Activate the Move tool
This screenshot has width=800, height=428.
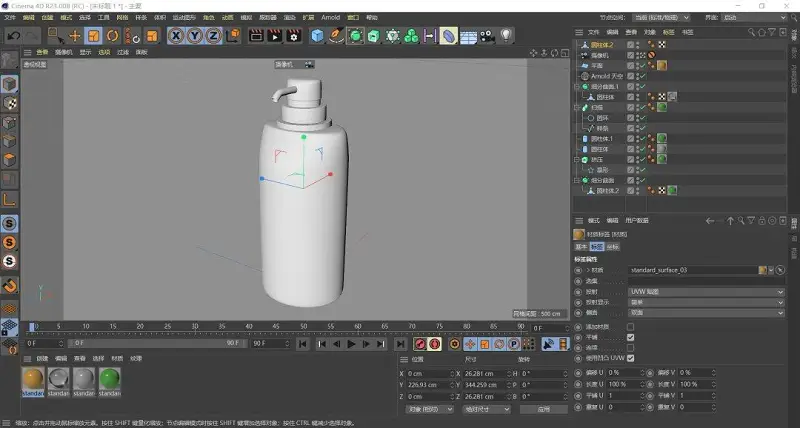click(x=74, y=36)
